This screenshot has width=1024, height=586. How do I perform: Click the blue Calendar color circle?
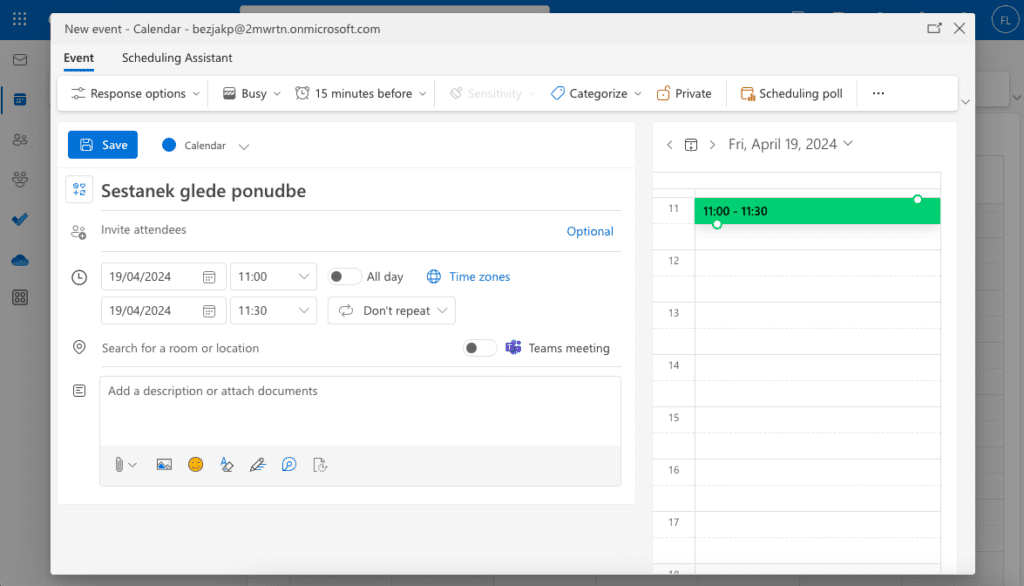click(169, 145)
